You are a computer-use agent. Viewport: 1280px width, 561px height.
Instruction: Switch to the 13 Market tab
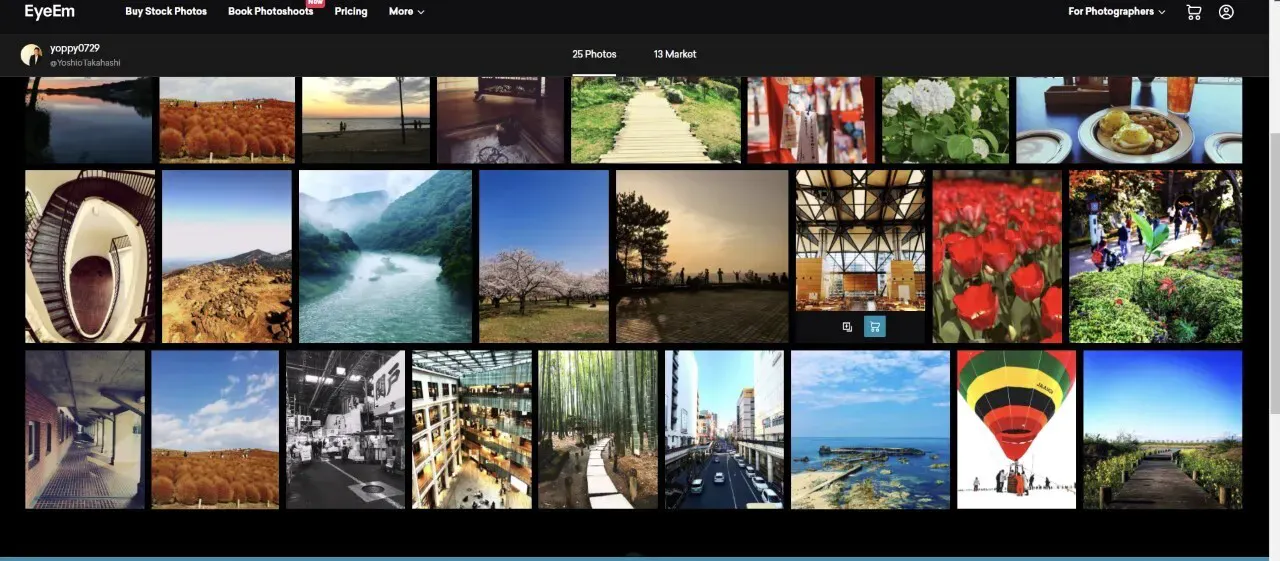coord(675,54)
